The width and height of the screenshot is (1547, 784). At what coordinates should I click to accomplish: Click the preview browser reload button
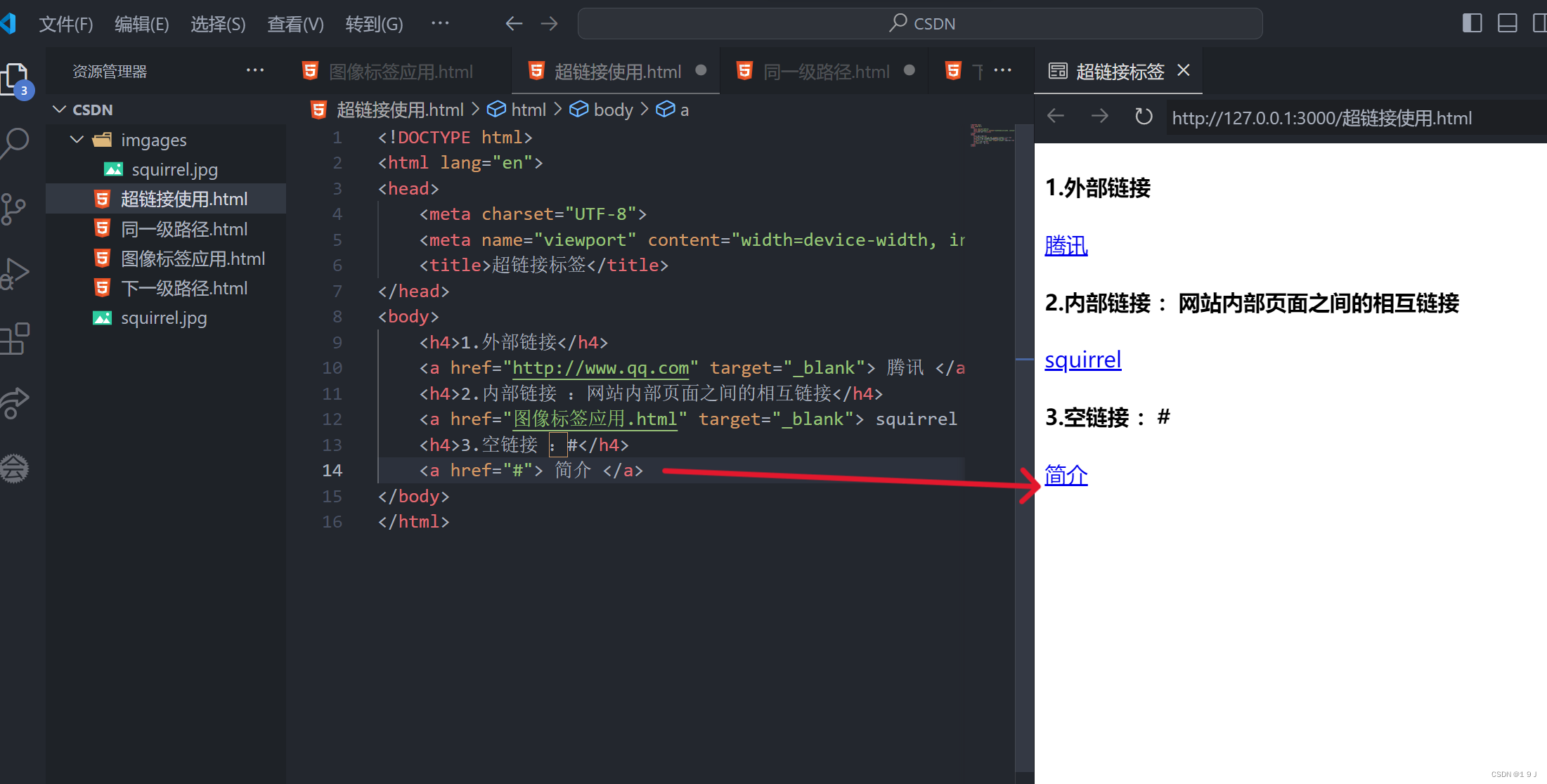click(1144, 117)
